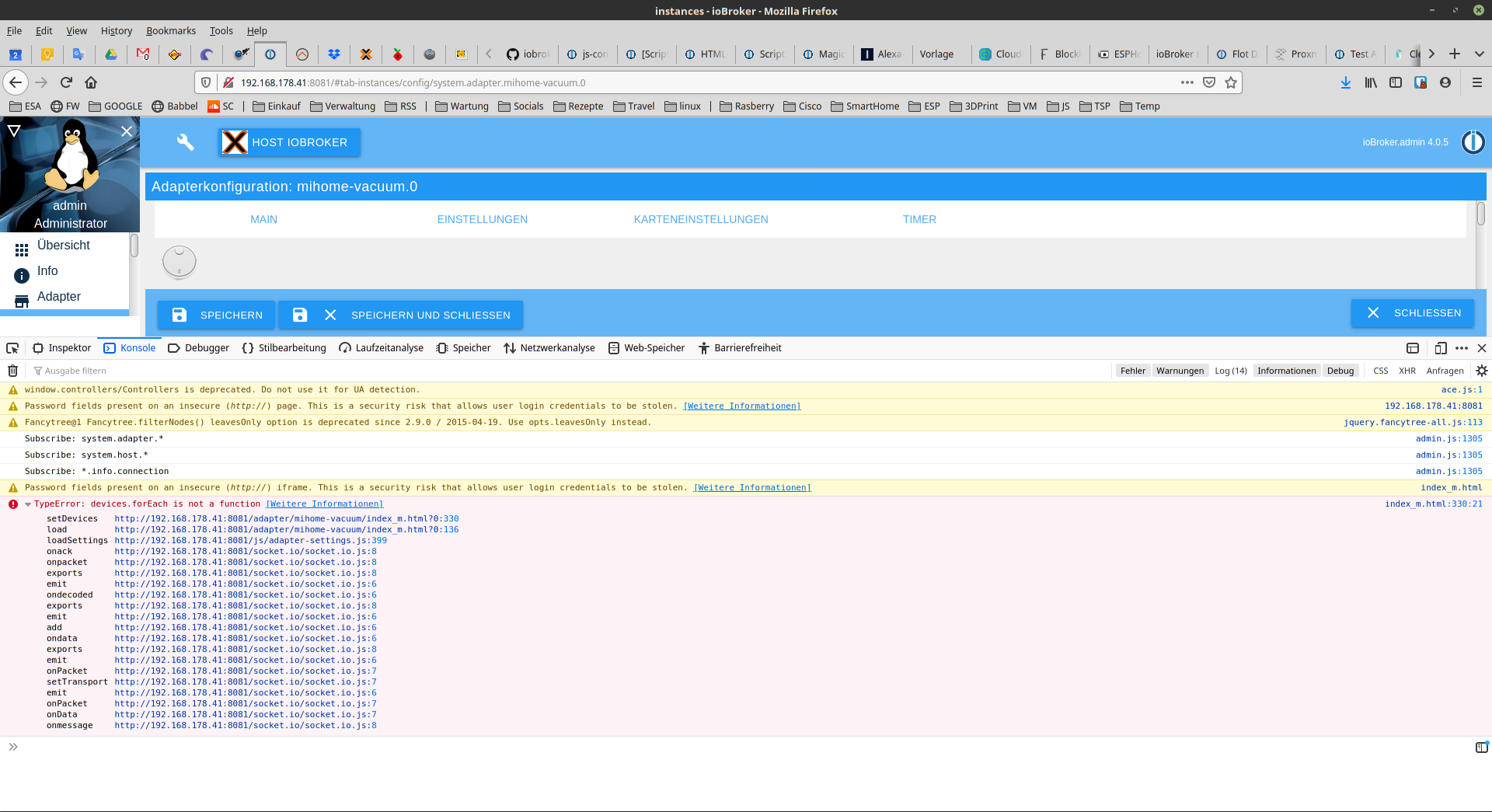The image size is (1492, 812).
Task: Activate the element picker icon in devtools
Action: point(12,348)
